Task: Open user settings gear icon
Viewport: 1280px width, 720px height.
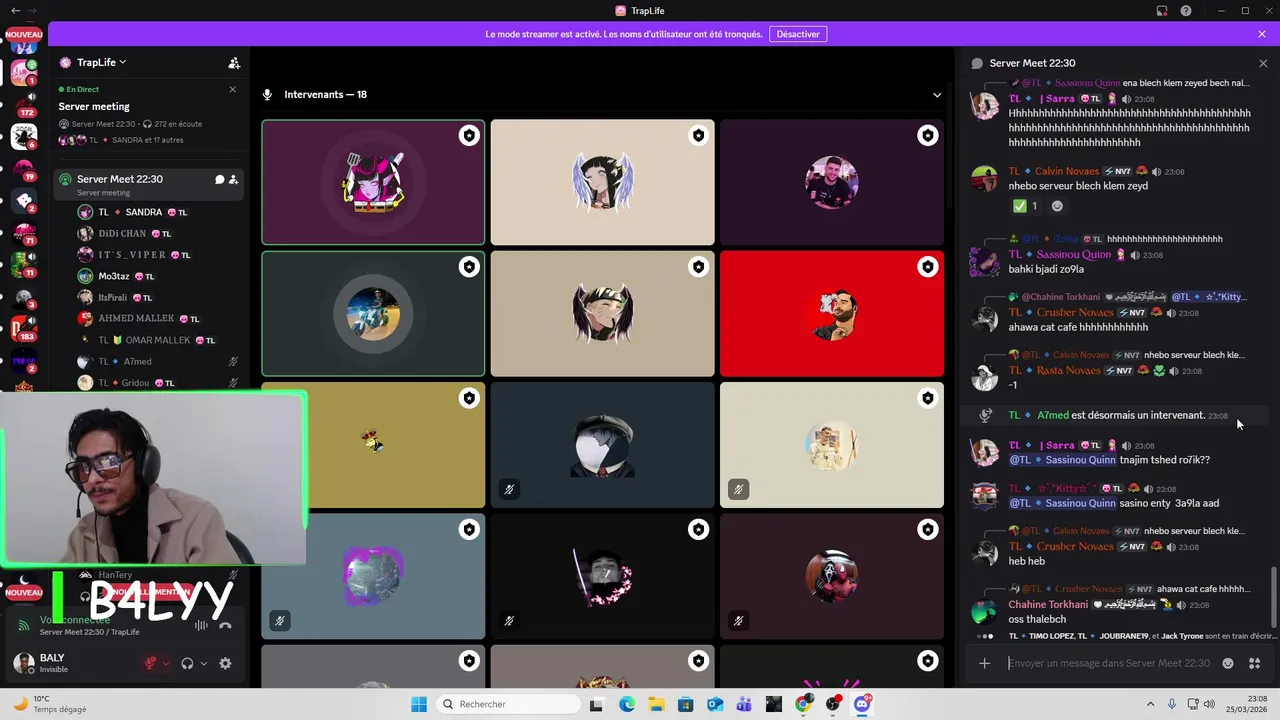Action: point(225,663)
